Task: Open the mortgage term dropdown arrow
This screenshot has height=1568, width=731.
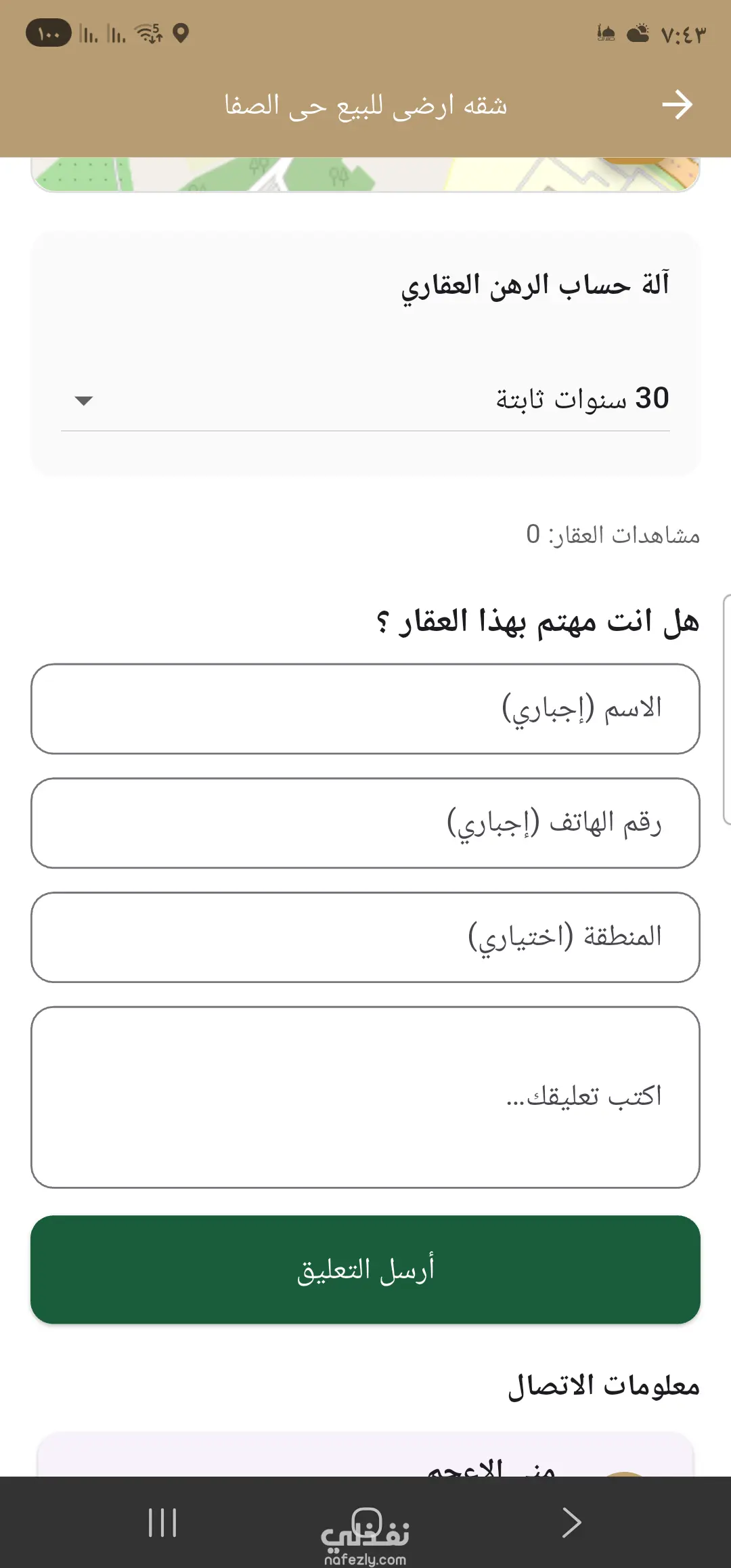Action: coord(83,400)
